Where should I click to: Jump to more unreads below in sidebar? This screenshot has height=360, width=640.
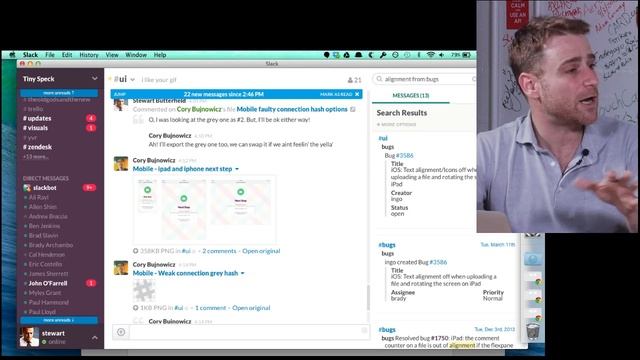pyautogui.click(x=59, y=320)
